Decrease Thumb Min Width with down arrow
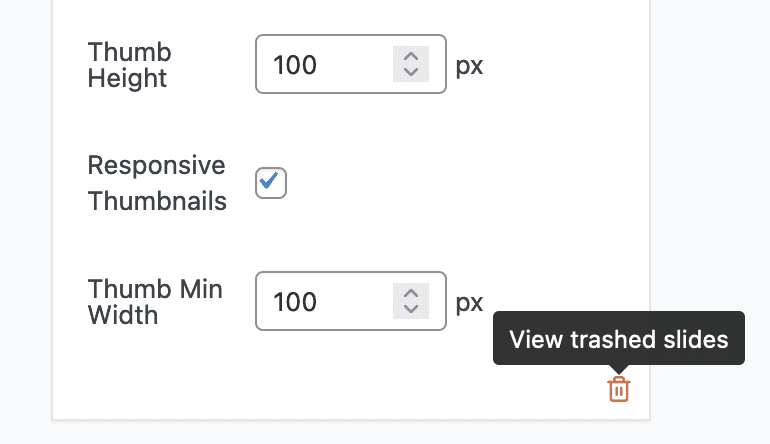This screenshot has height=444, width=770. [x=411, y=309]
